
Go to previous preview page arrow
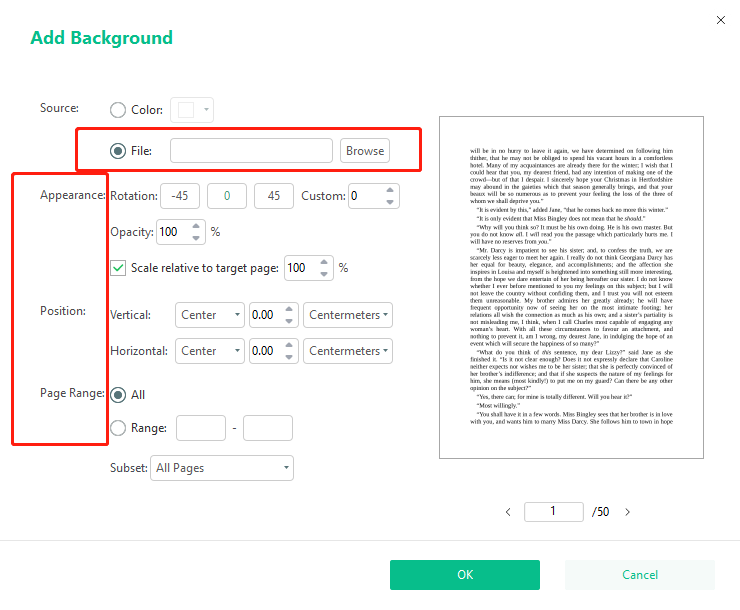click(x=508, y=512)
